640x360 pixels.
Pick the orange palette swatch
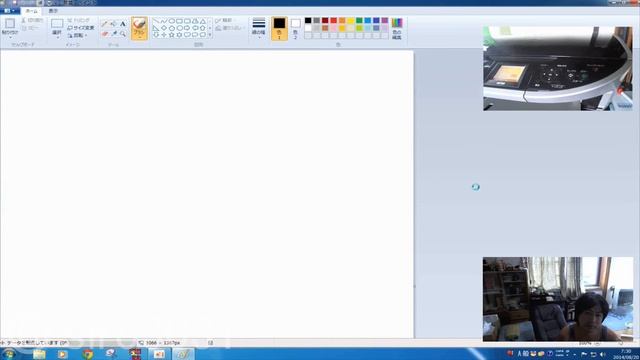pos(342,20)
